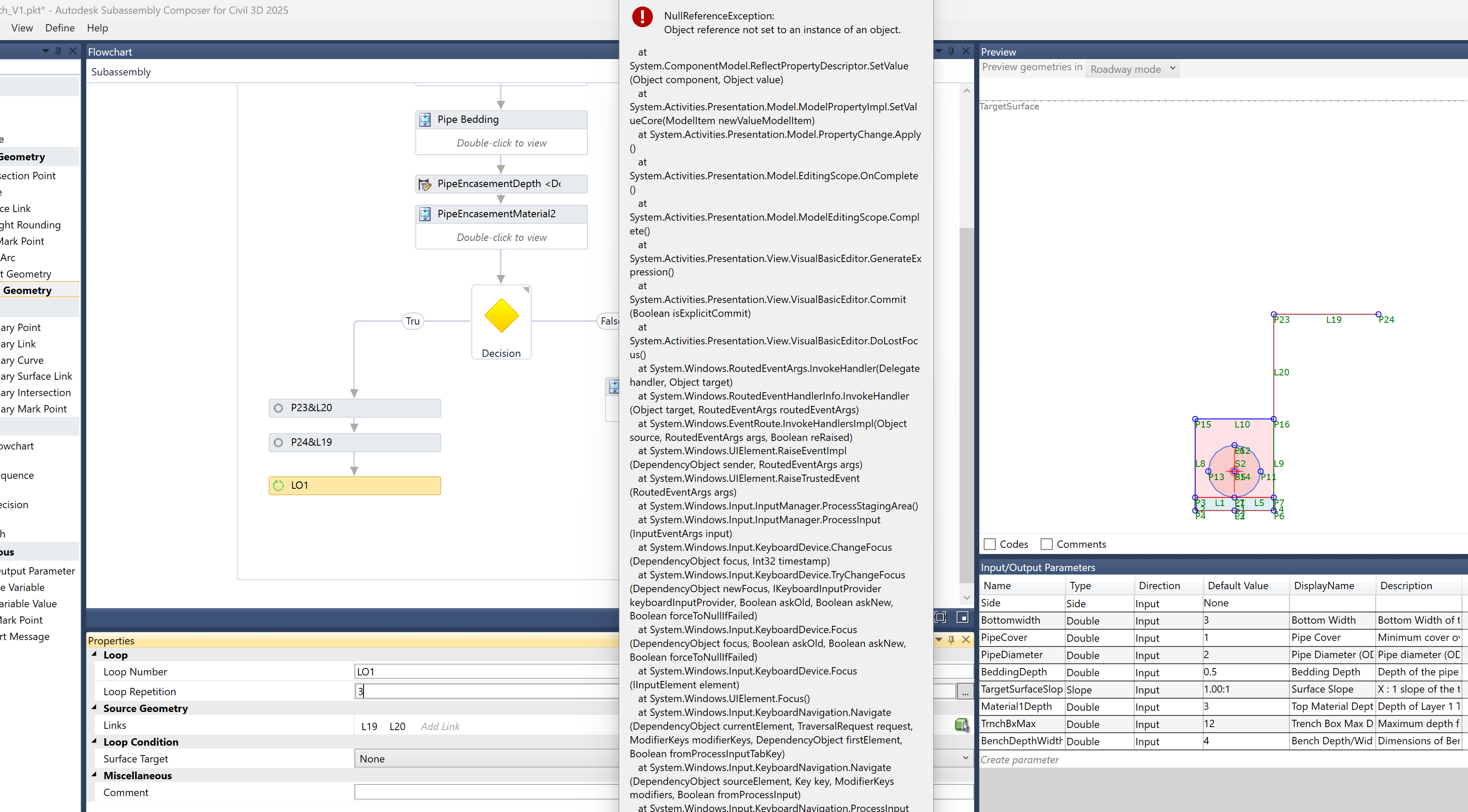Click the red error icon in the exception dialog
The width and height of the screenshot is (1468, 812).
click(642, 17)
